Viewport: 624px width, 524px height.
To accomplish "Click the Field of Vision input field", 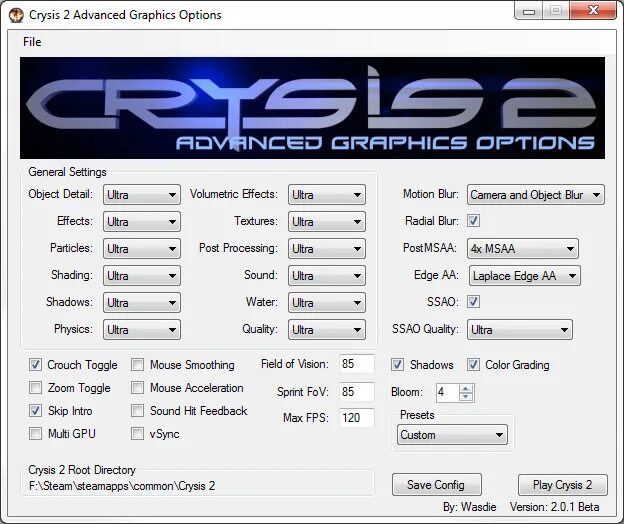I will point(357,364).
